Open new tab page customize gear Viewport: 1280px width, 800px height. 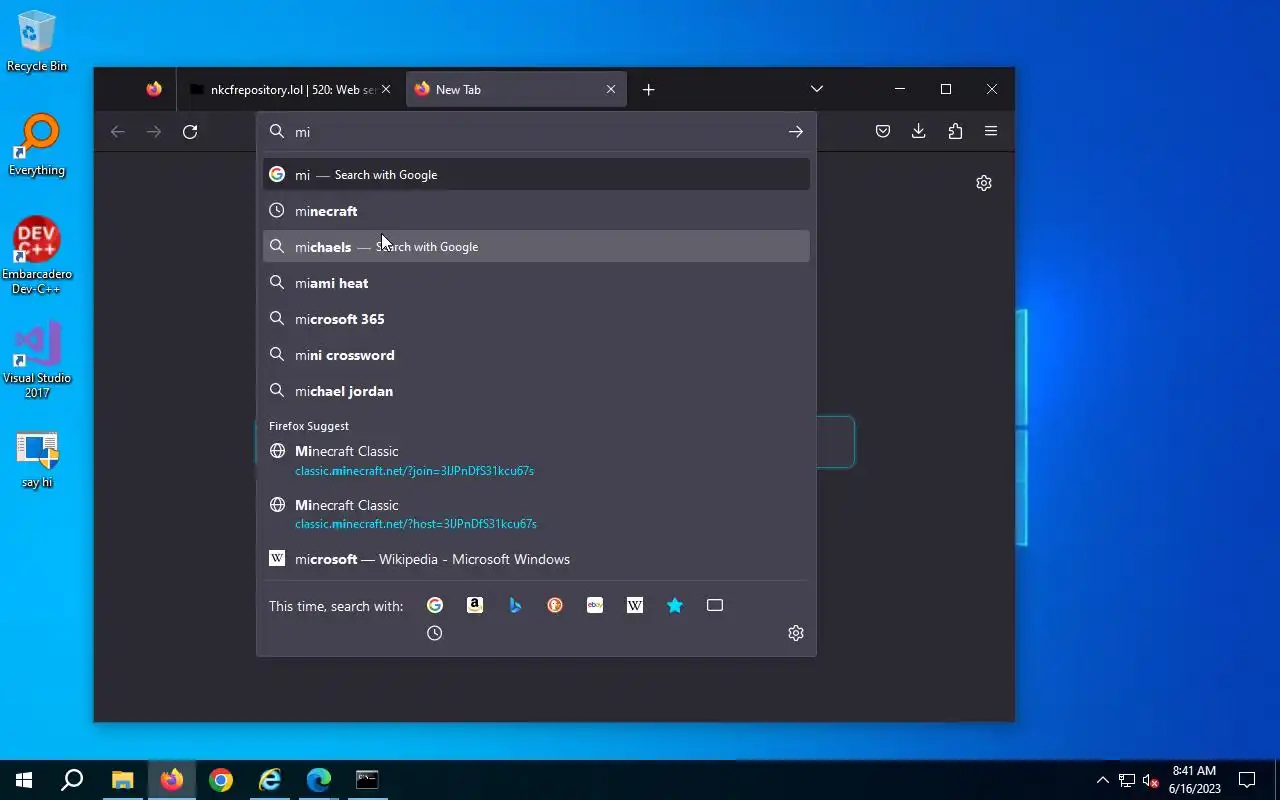[x=984, y=183]
